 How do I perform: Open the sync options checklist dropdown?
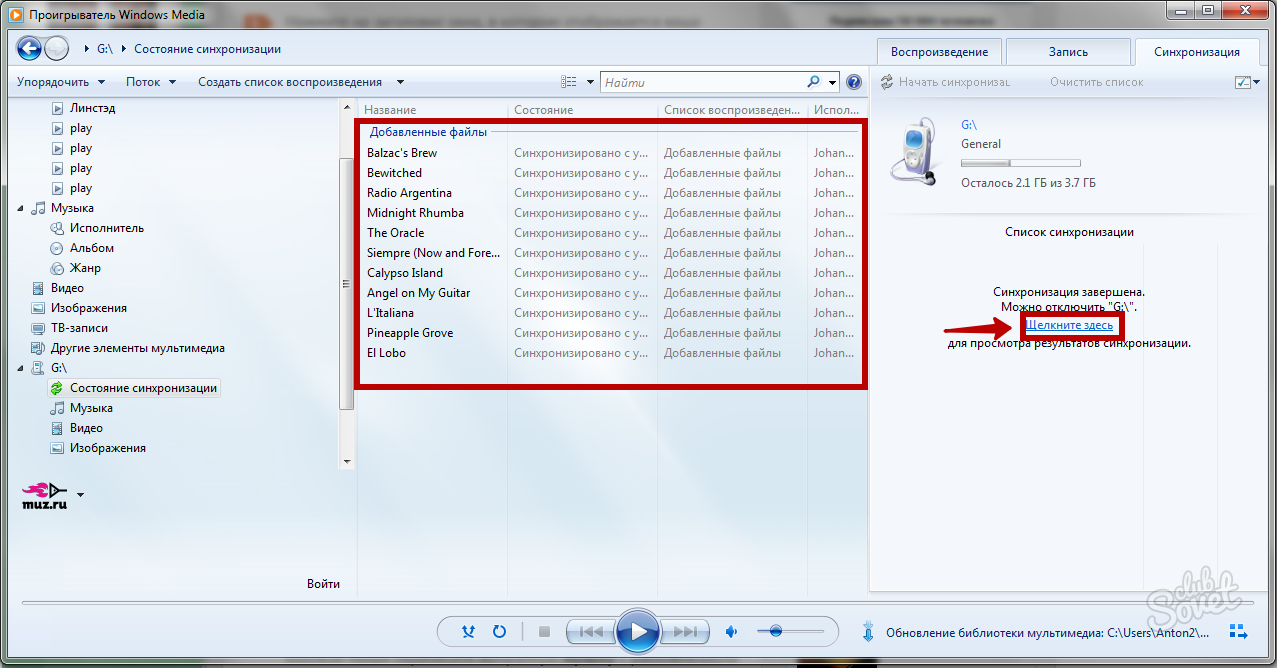tap(1246, 82)
